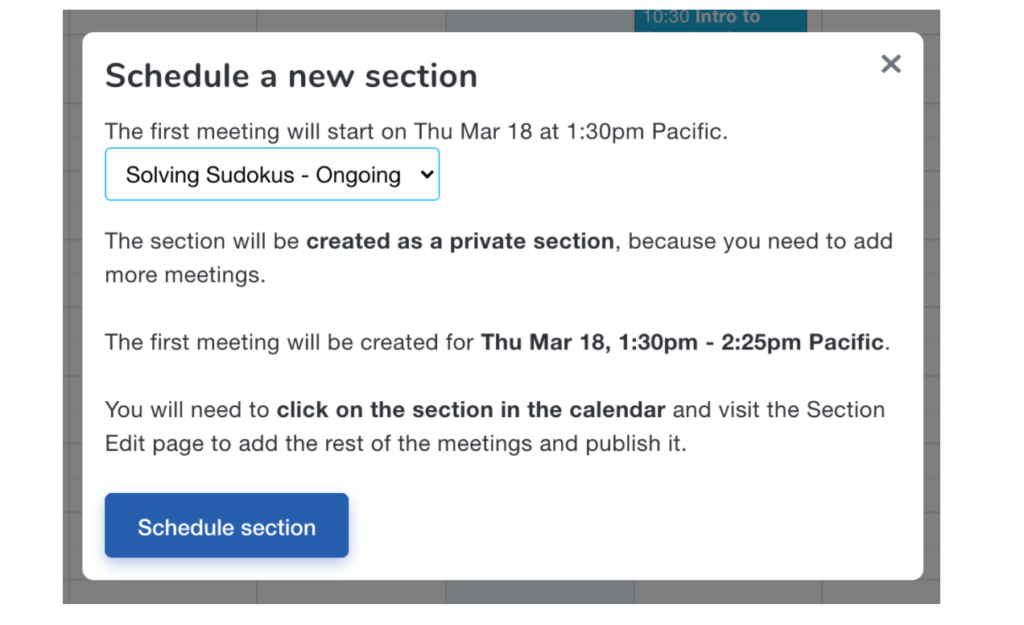This screenshot has width=1024, height=625.
Task: Click the Schedule a new section heading
Action: (x=291, y=76)
